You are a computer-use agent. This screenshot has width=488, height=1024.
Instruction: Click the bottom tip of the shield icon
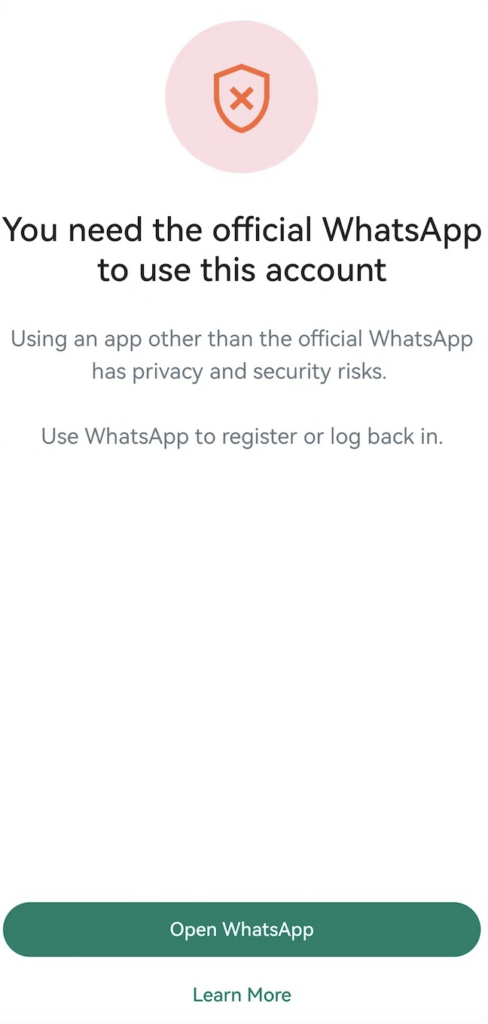[242, 129]
